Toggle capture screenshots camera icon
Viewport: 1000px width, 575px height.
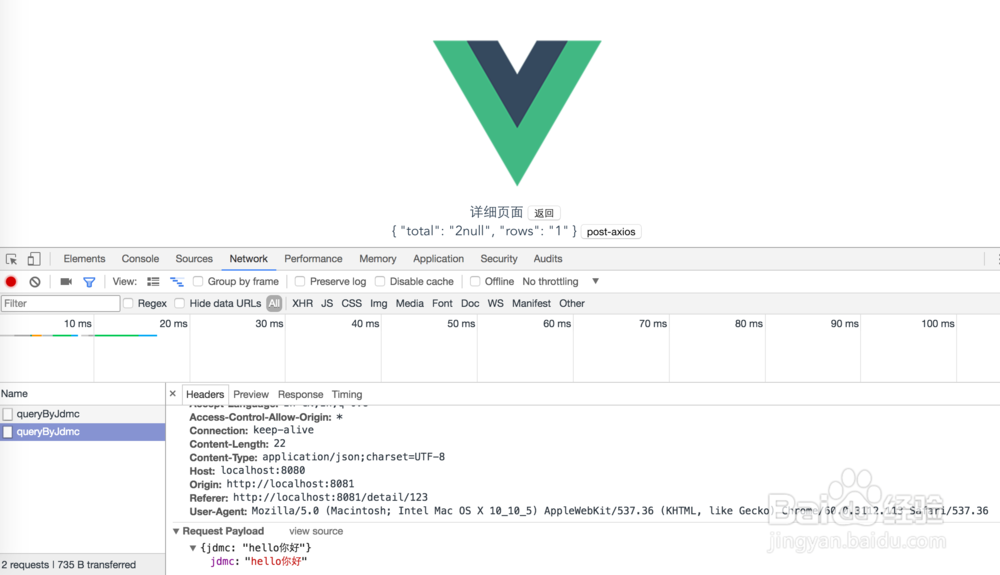(66, 281)
